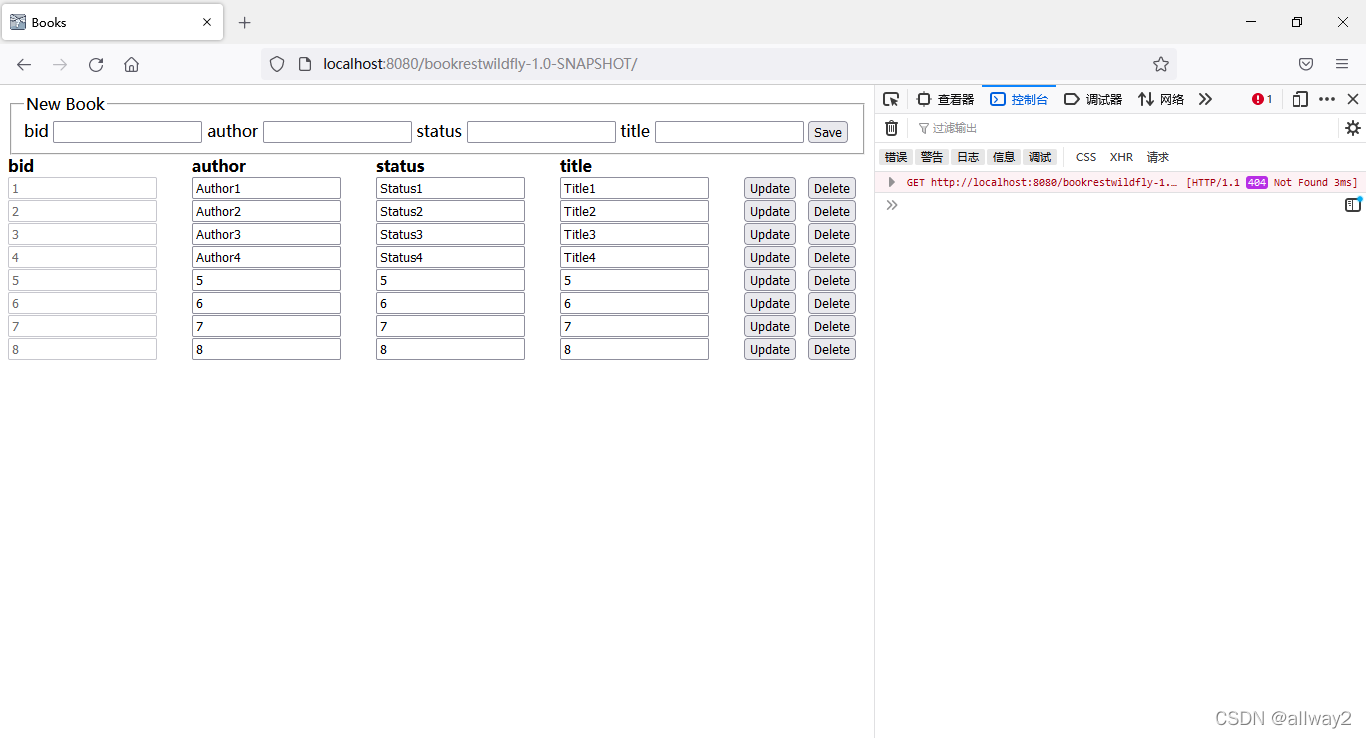Edit the Status3 status field
Screen dimensions: 1366x738
click(450, 234)
